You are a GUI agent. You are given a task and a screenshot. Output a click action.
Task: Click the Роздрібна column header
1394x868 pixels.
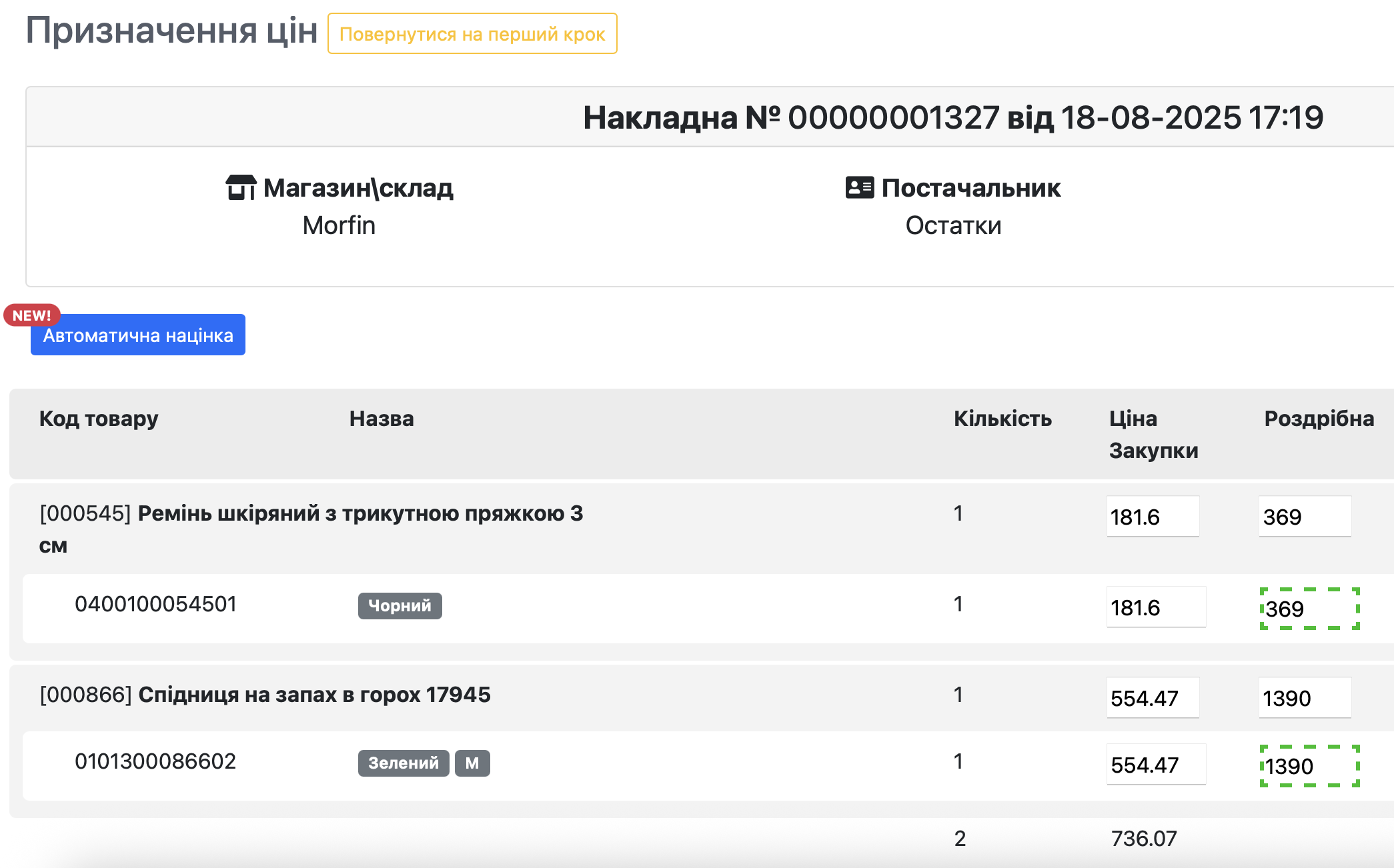[1319, 419]
